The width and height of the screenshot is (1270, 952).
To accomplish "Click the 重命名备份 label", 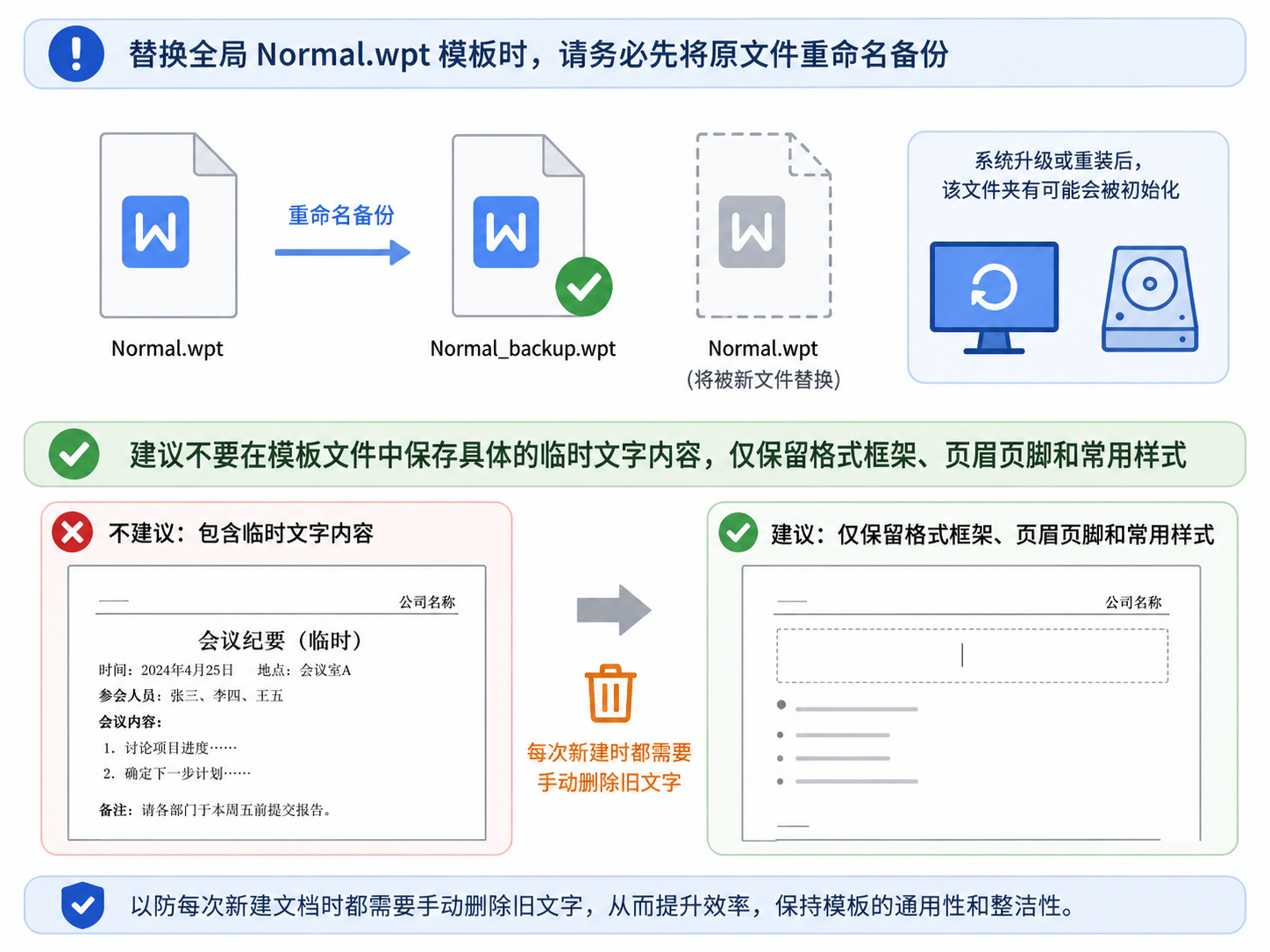I will pyautogui.click(x=341, y=215).
